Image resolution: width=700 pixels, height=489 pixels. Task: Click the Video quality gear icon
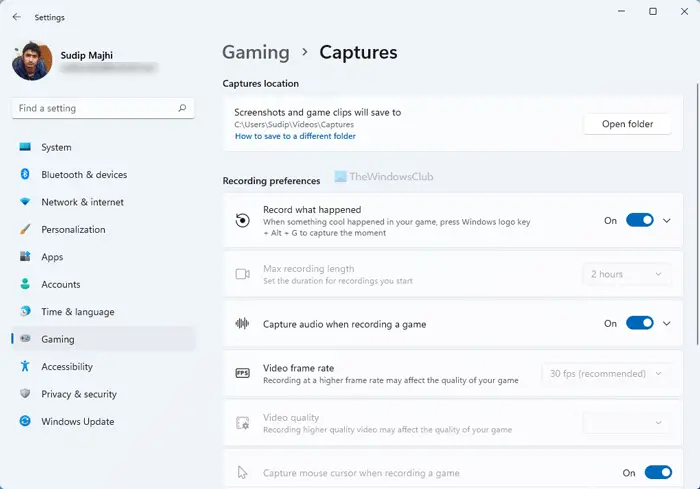(x=242, y=422)
